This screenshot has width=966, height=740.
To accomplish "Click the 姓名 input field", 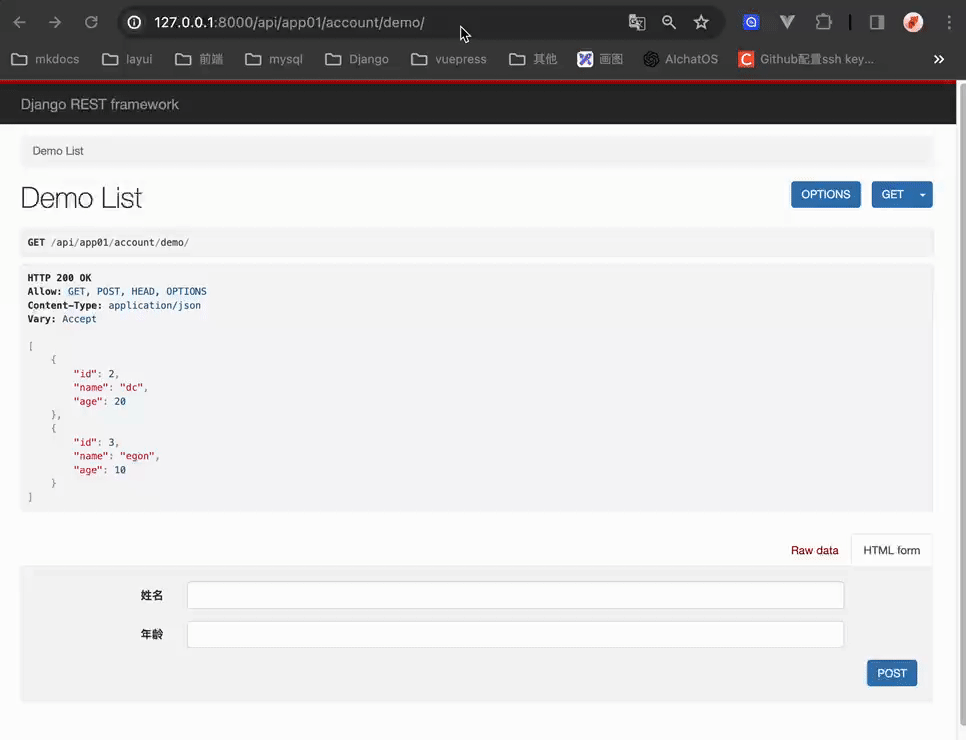I will click(x=515, y=595).
